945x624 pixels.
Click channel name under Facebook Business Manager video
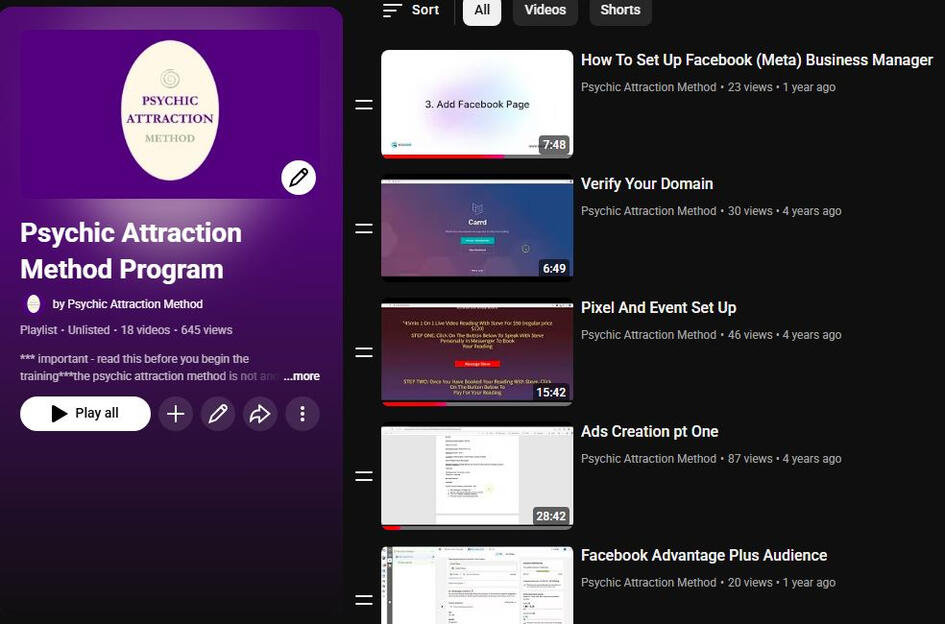[648, 87]
